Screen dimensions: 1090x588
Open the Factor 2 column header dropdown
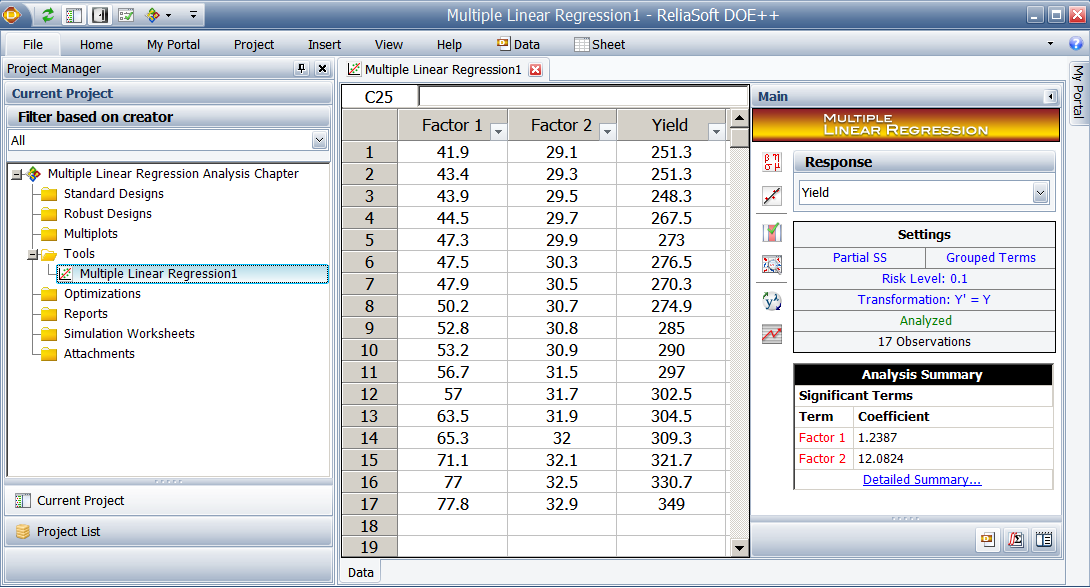coord(608,131)
